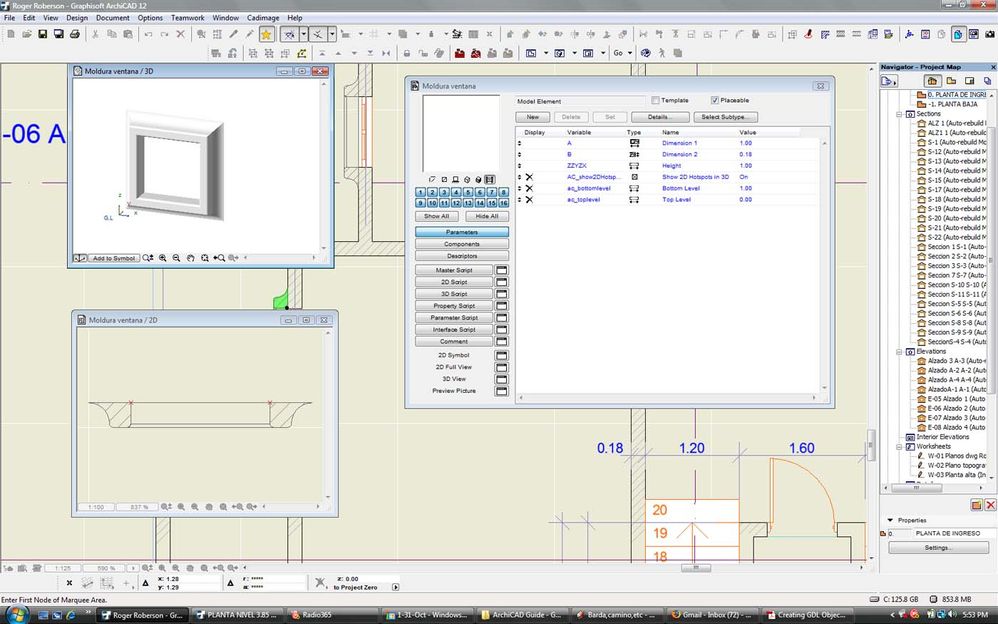The height and width of the screenshot is (624, 998).
Task: Click the Print icon in the toolbar
Action: click(75, 34)
